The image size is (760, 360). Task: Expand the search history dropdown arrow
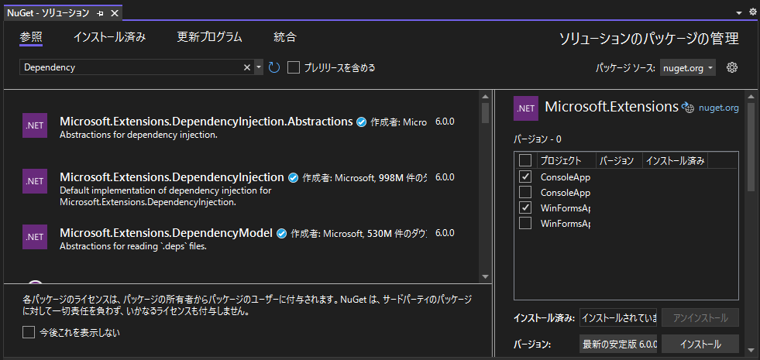coord(259,67)
